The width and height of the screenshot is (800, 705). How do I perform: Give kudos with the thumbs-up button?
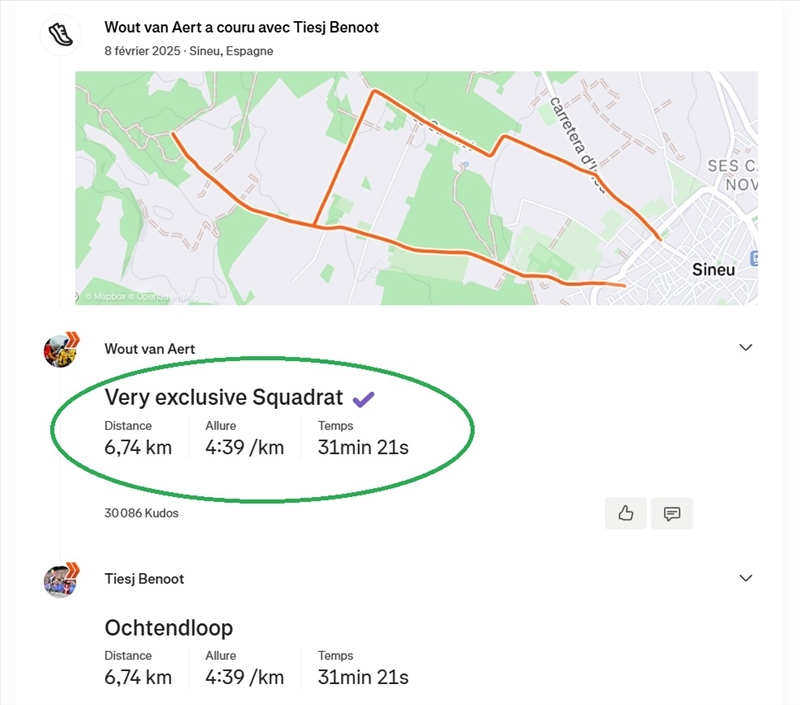tap(626, 513)
